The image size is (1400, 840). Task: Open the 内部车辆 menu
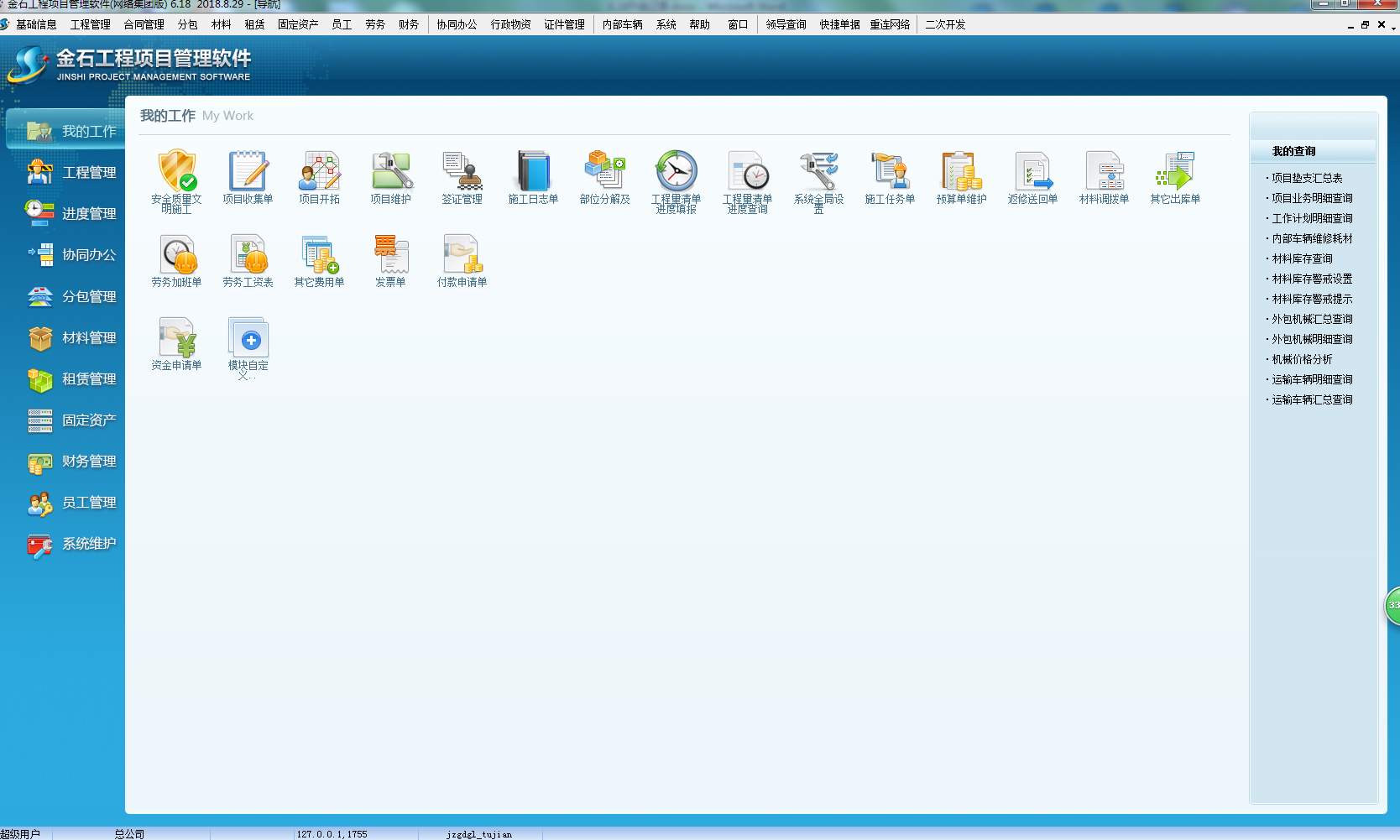(x=622, y=24)
